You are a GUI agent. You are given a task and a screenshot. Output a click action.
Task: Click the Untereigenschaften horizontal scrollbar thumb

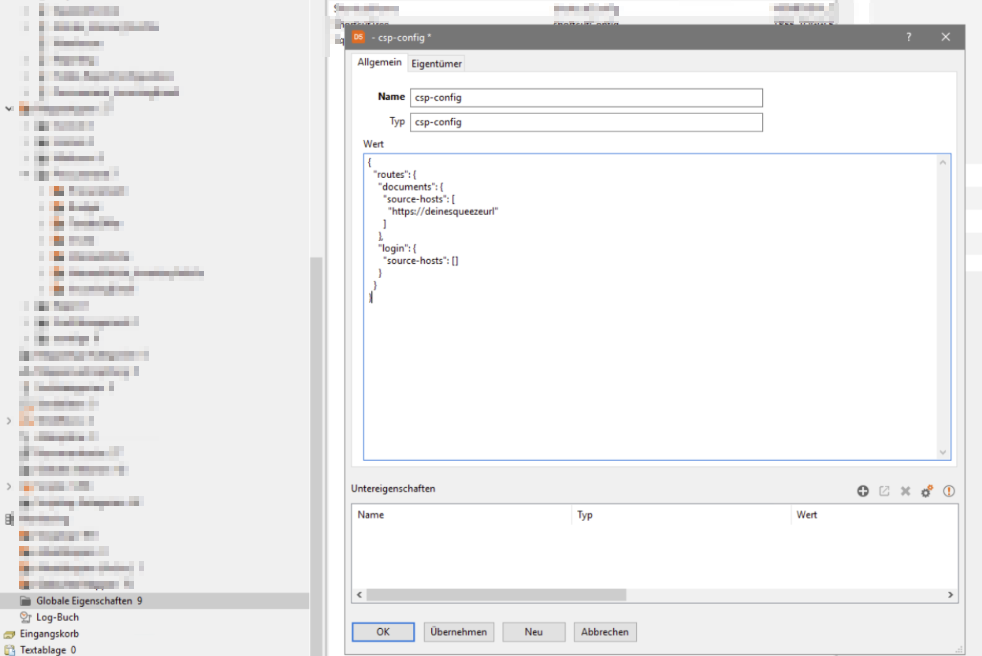pyautogui.click(x=496, y=595)
